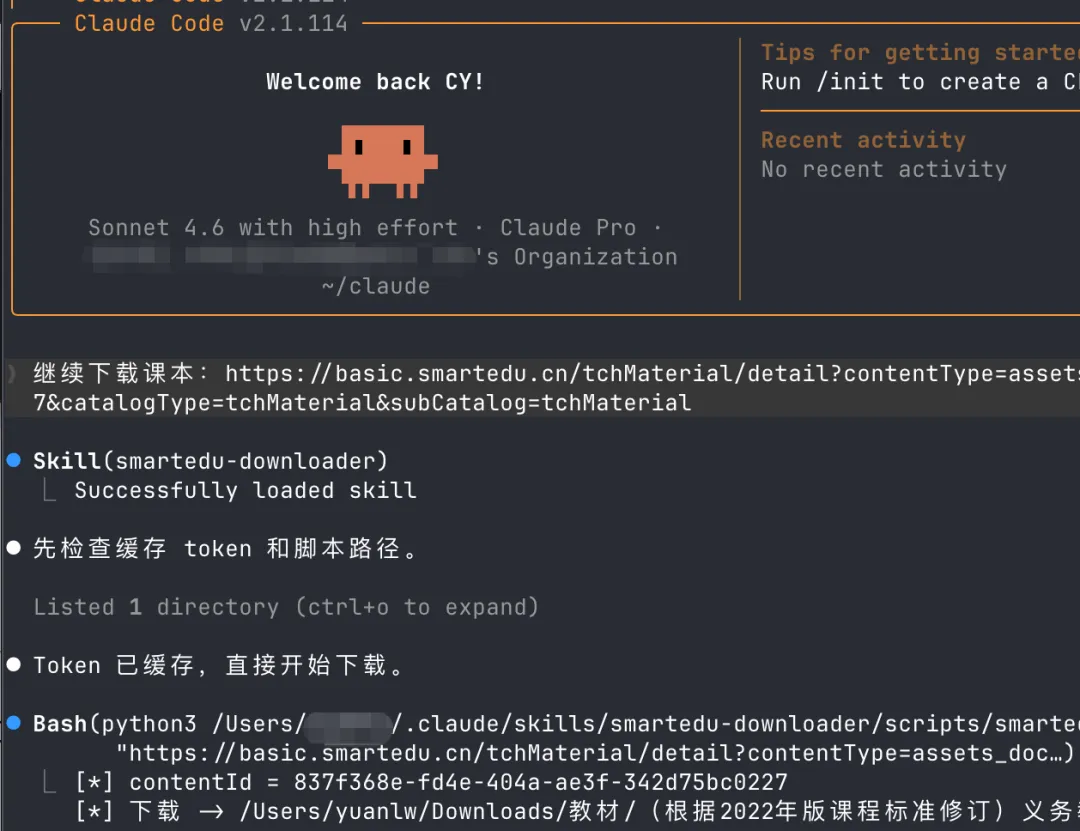Click the Claude Code v2.1.114 title
Screen dimensions: 1080x831
coord(211,23)
